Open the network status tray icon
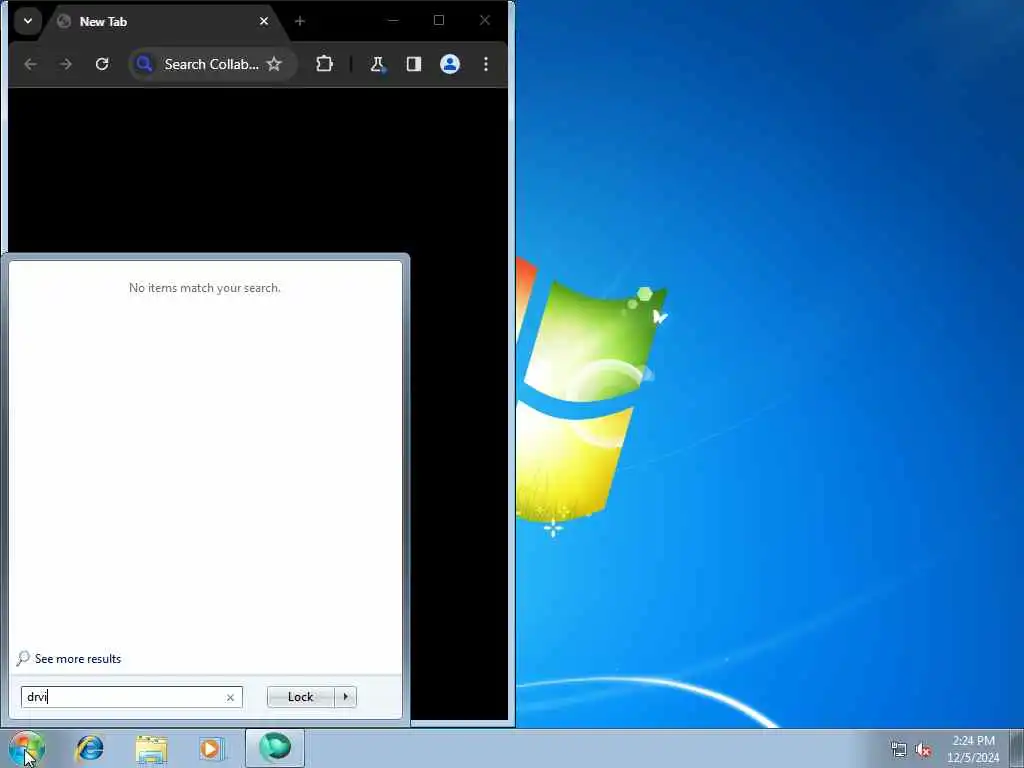Screen dimensions: 1024x768 click(x=899, y=750)
